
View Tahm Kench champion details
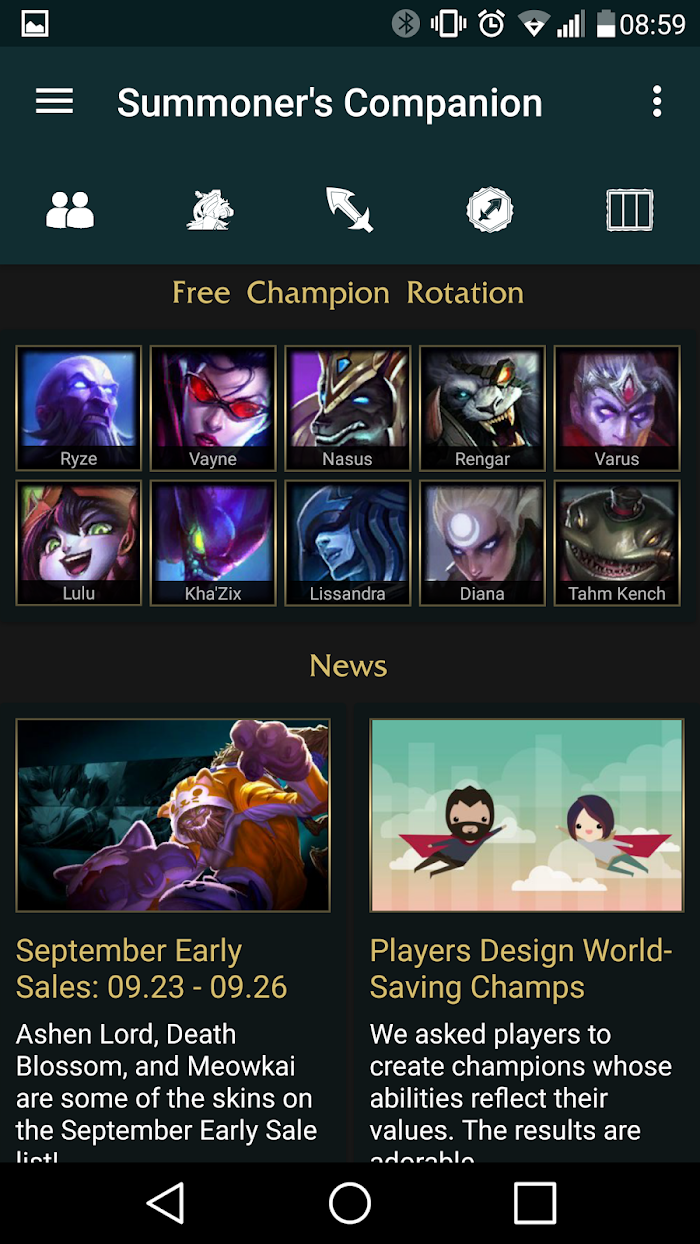click(617, 543)
